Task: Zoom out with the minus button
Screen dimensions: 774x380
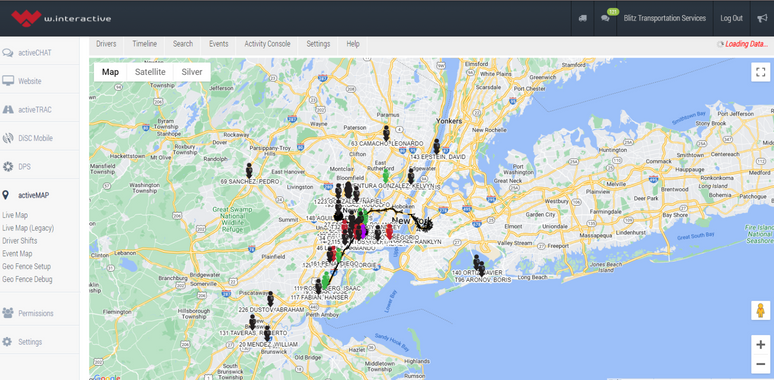Action: [761, 365]
